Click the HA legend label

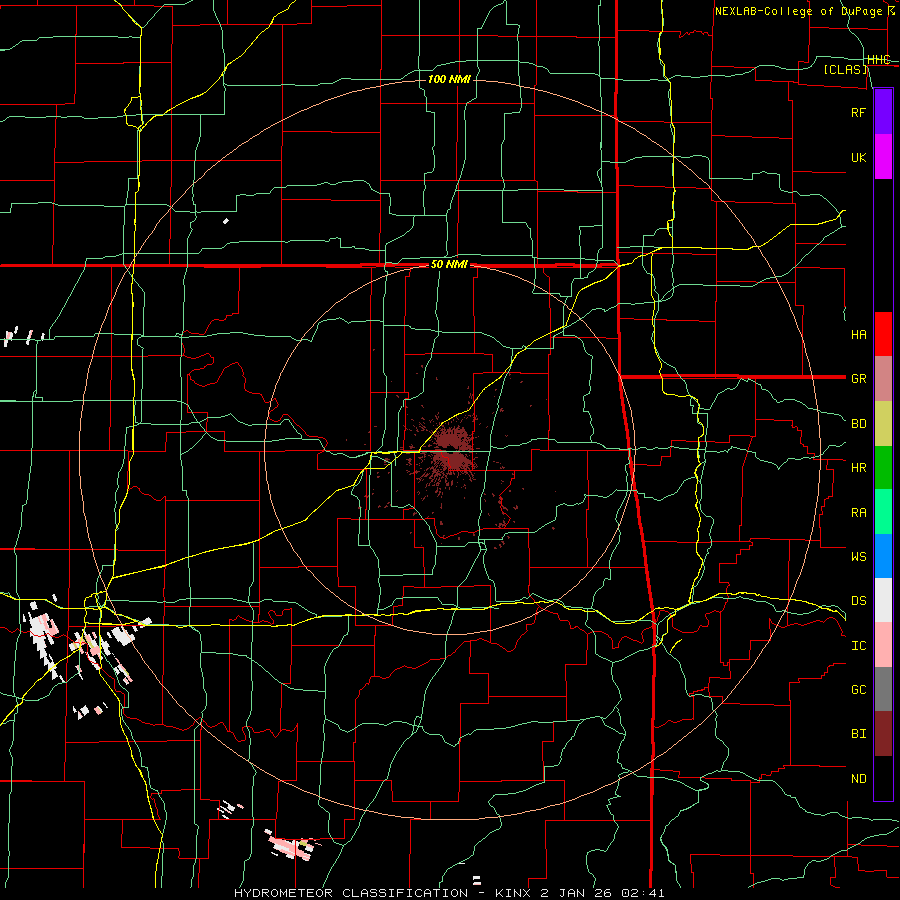858,334
